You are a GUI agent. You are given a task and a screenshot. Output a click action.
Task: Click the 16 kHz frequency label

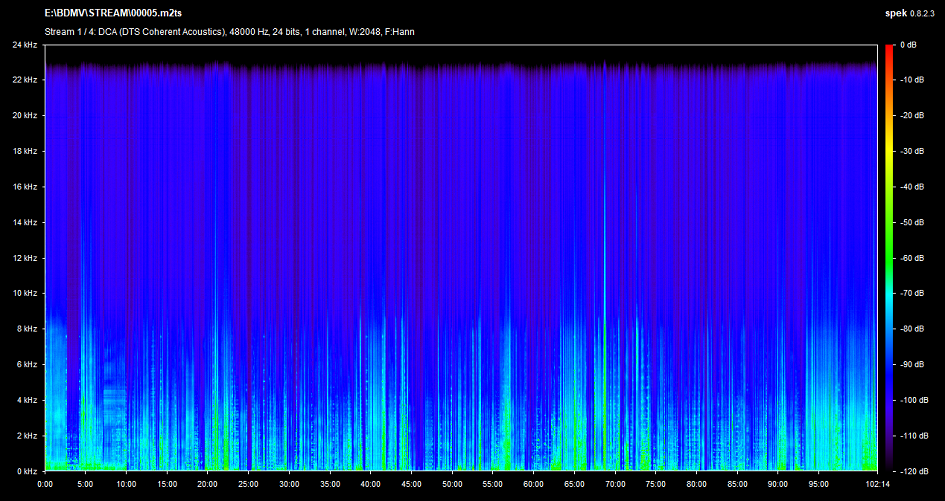coord(24,187)
